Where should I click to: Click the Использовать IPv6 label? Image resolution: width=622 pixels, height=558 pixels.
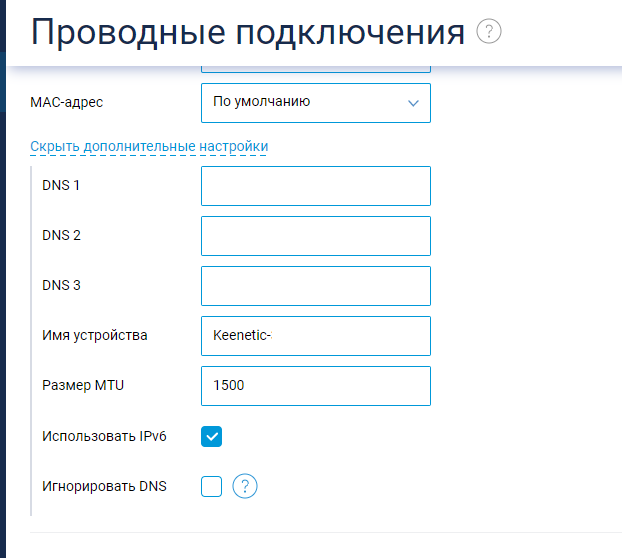(x=105, y=436)
